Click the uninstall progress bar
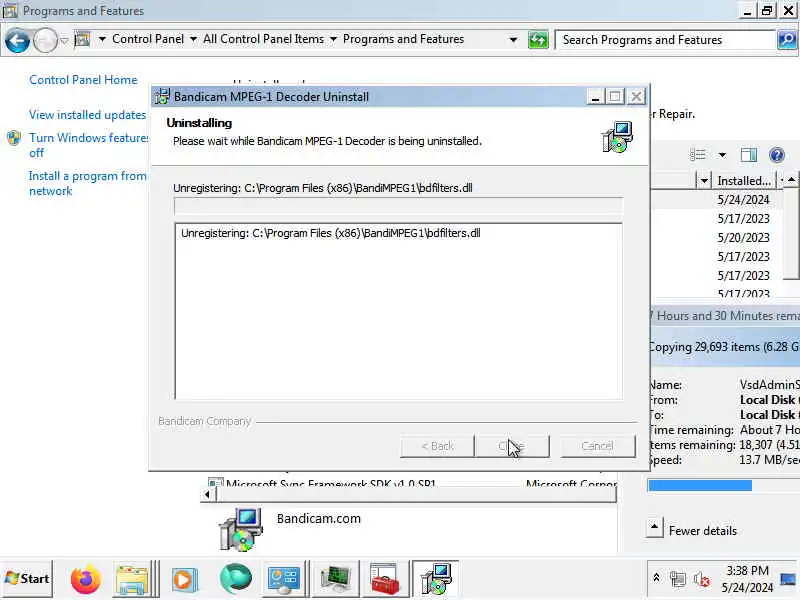This screenshot has height=600, width=800. pos(398,207)
